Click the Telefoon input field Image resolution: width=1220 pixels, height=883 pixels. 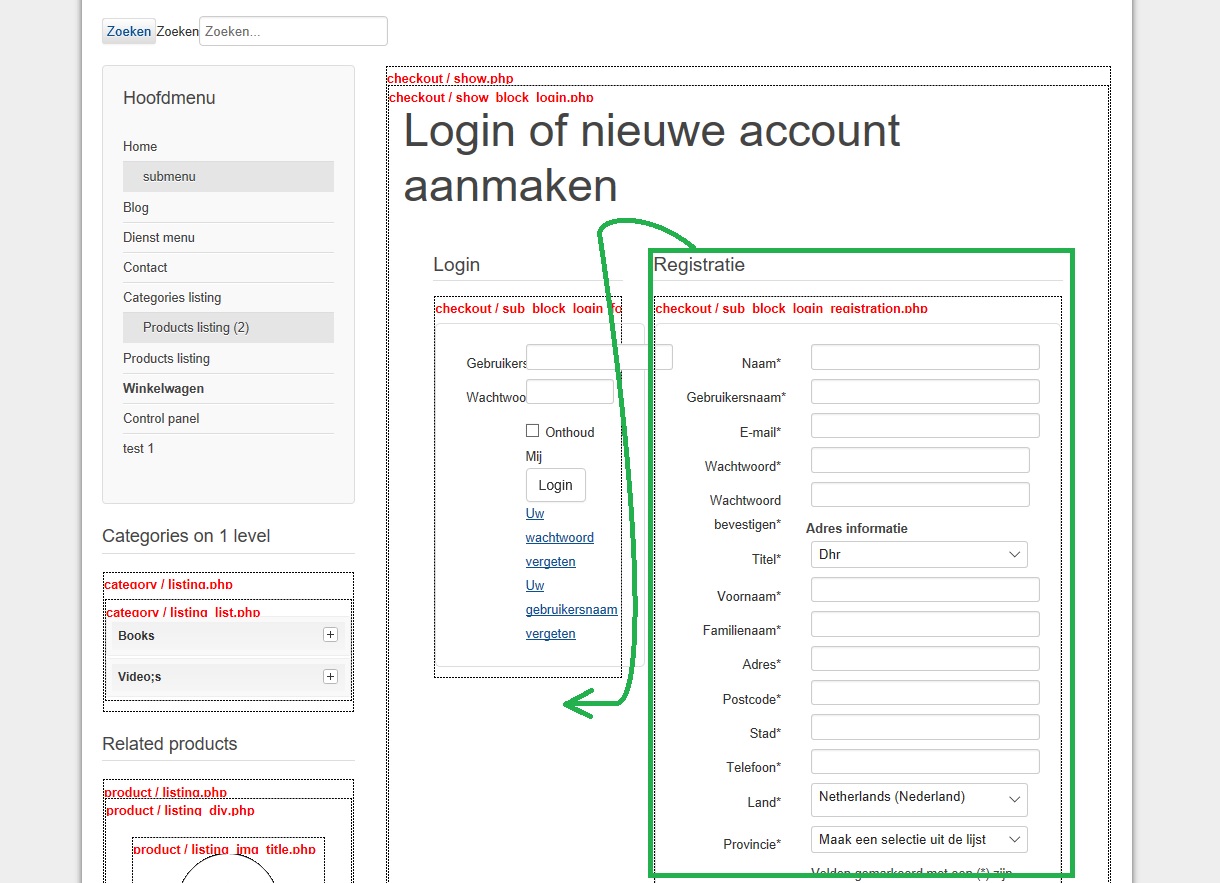(925, 762)
